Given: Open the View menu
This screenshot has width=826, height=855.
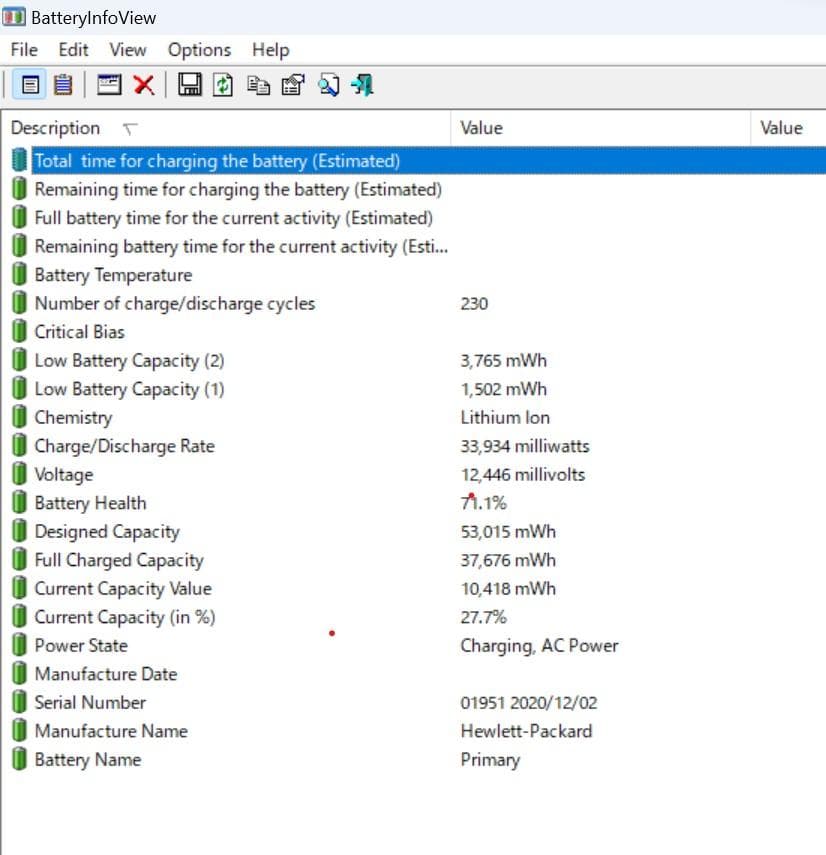Looking at the screenshot, I should (128, 49).
